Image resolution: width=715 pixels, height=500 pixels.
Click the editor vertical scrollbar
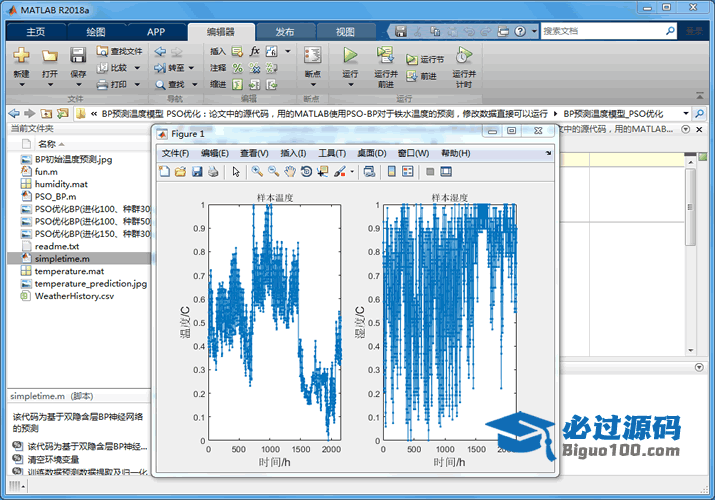click(x=691, y=206)
